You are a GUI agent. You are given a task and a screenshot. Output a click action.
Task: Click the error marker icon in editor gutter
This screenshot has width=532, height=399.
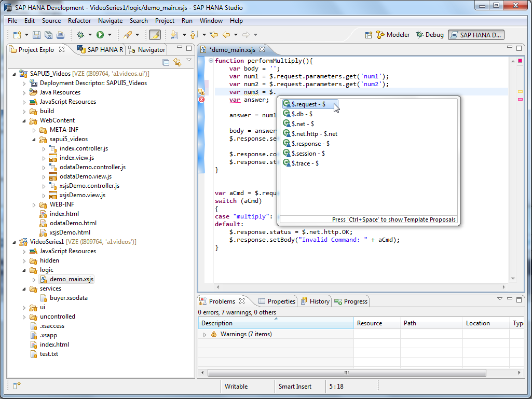[202, 100]
